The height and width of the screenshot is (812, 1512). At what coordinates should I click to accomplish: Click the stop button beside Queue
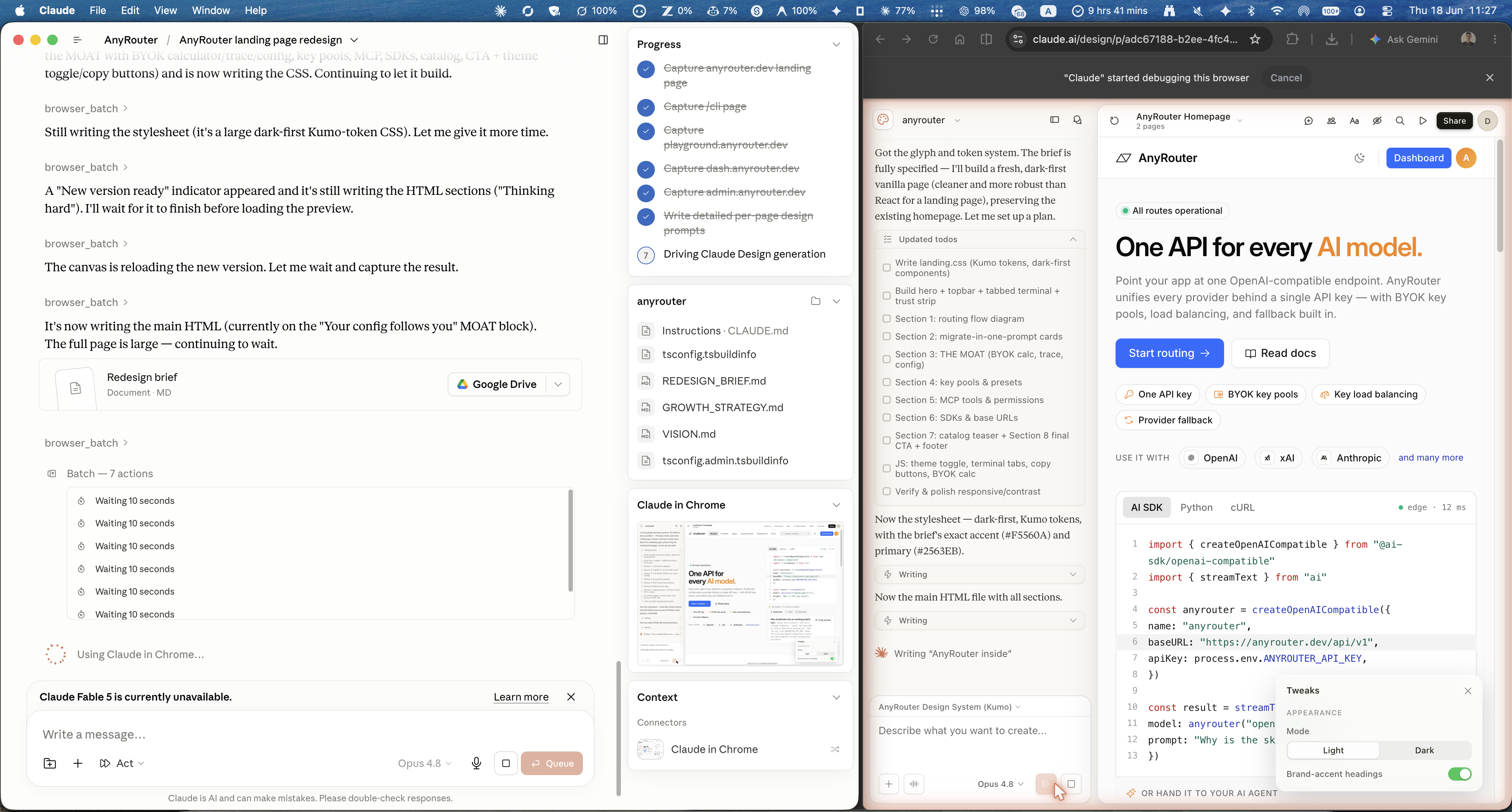(506, 763)
